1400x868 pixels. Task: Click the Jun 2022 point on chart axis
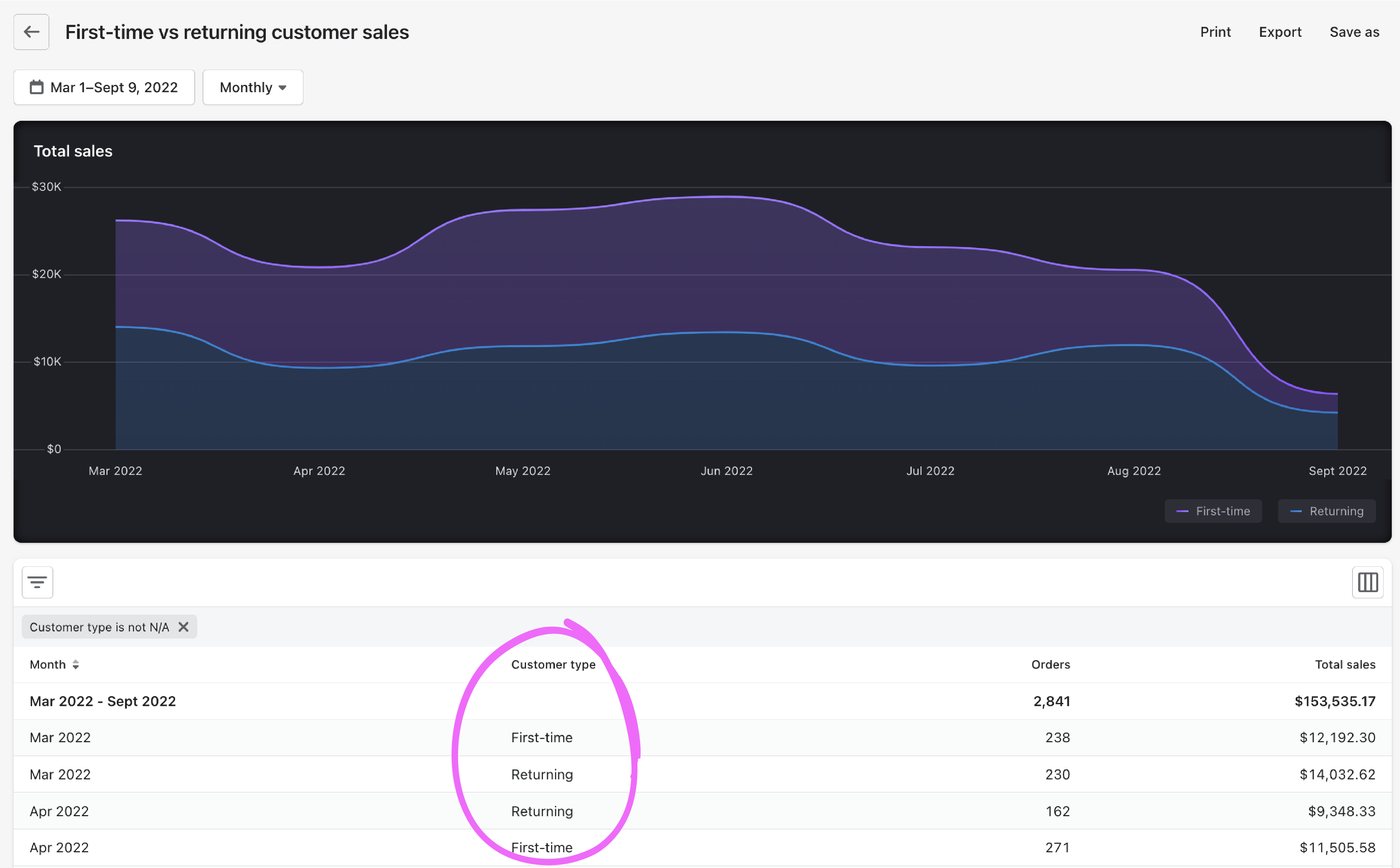pyautogui.click(x=726, y=471)
